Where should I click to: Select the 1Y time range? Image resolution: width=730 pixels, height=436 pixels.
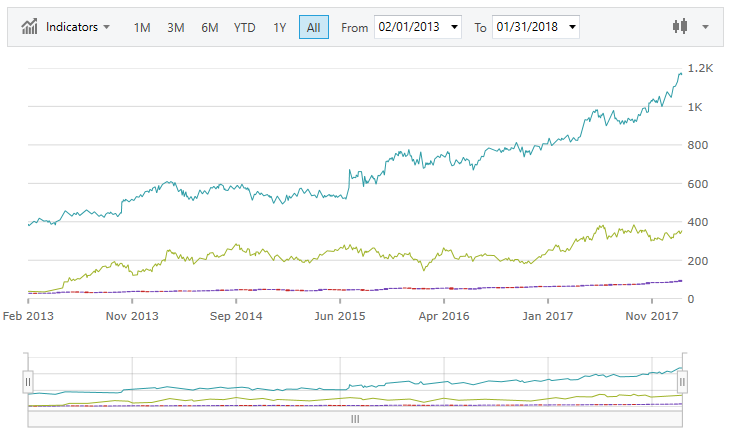tap(279, 27)
